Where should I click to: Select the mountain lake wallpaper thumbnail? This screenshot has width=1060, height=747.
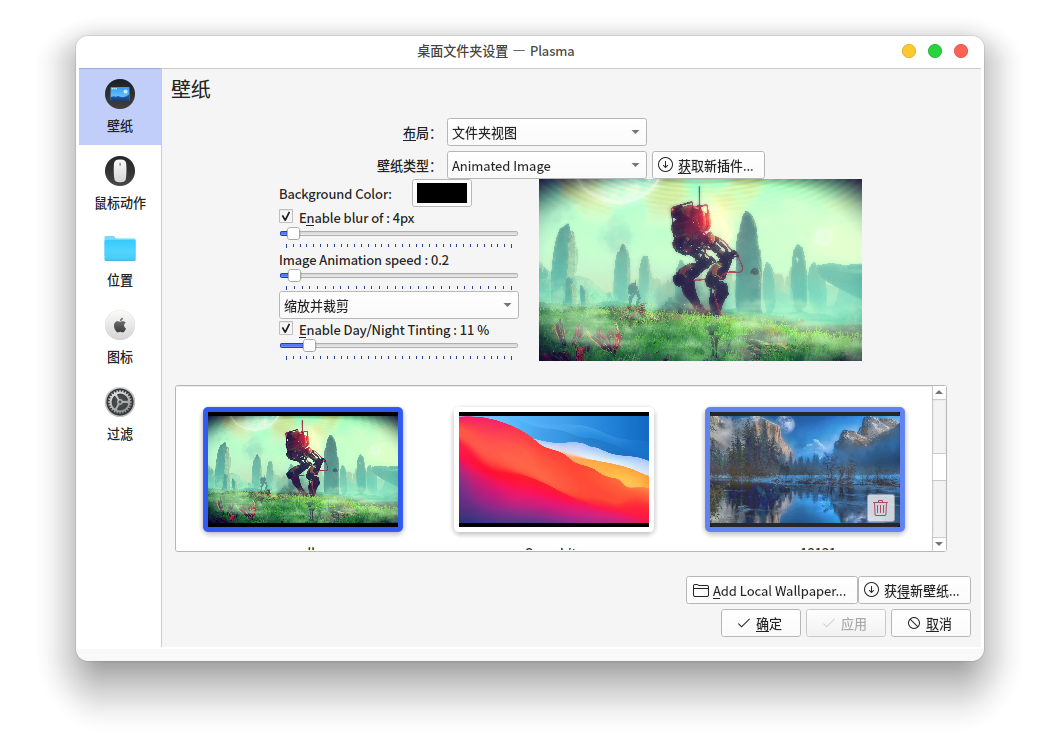point(804,469)
